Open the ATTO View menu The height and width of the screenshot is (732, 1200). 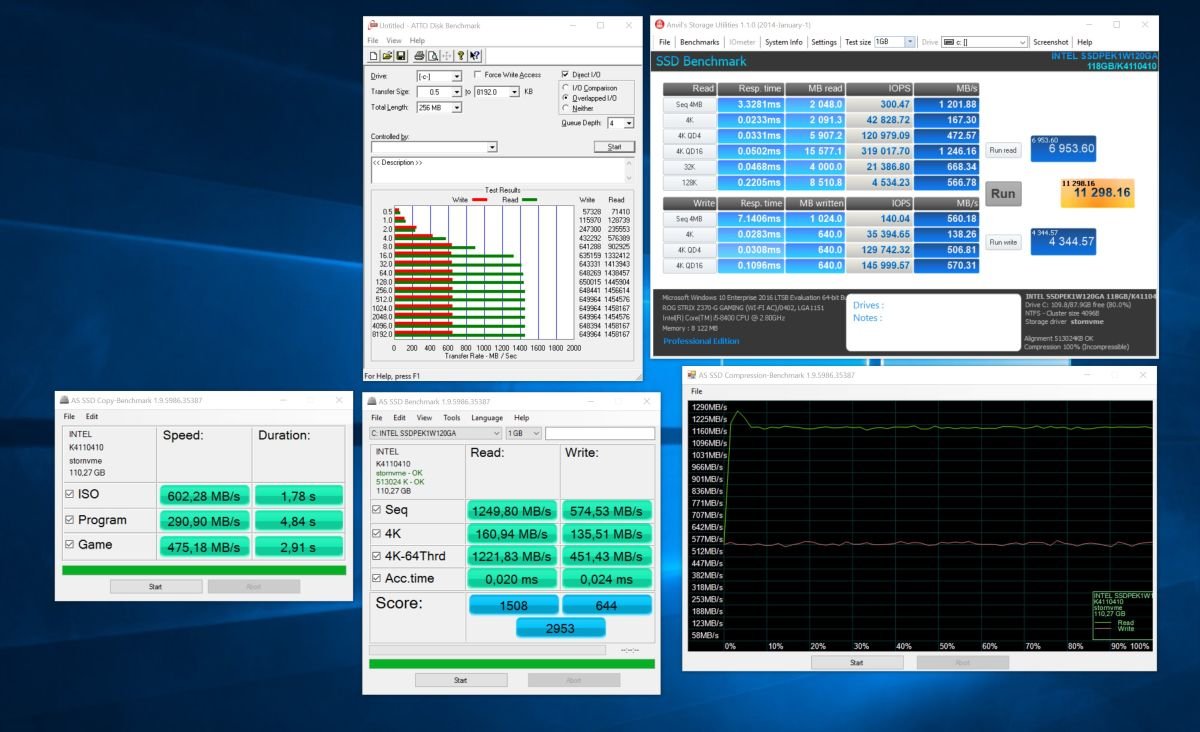tap(392, 41)
